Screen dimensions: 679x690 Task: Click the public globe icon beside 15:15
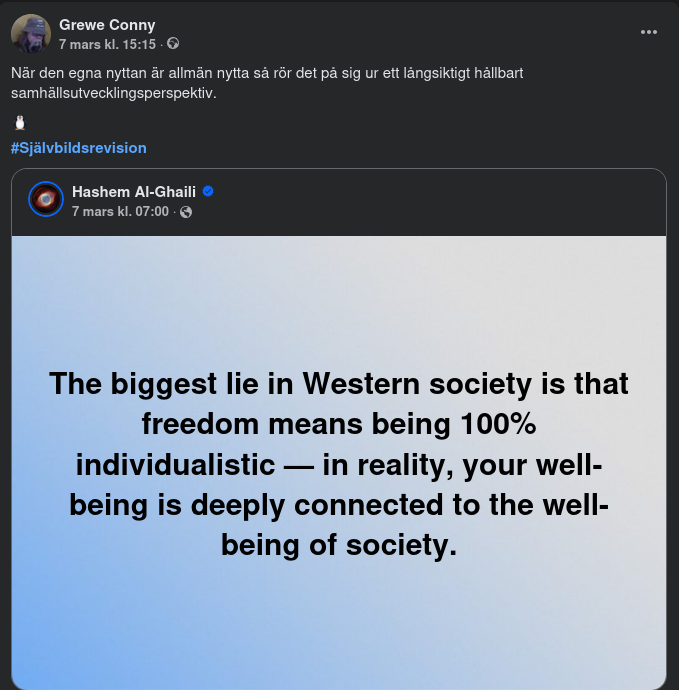coord(174,44)
